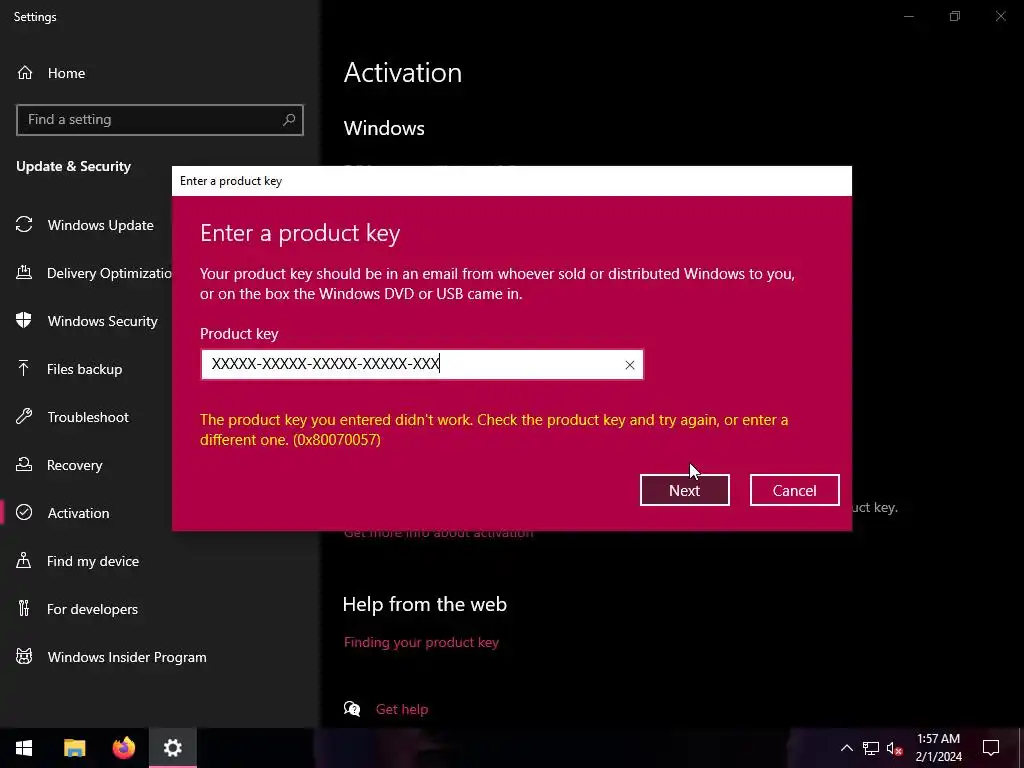The width and height of the screenshot is (1024, 768).
Task: Click the muted volume tray icon
Action: 894,748
